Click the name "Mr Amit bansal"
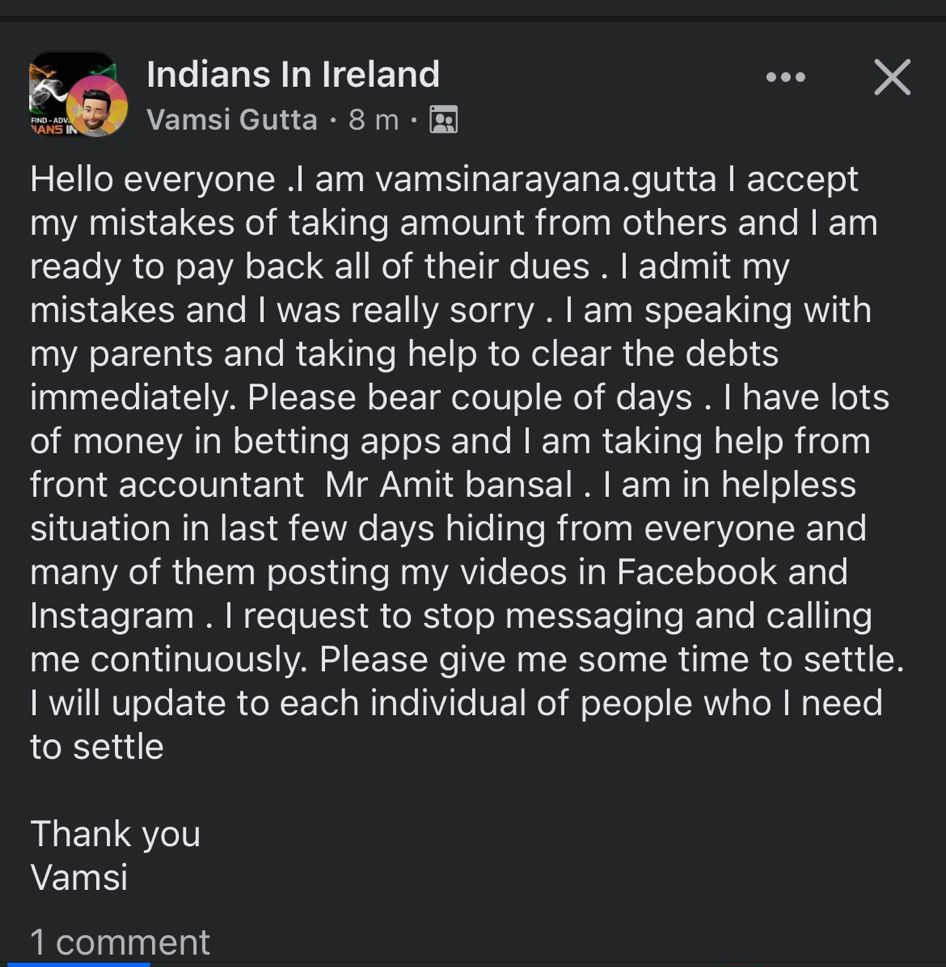Screen dimensions: 946x967 click(449, 485)
